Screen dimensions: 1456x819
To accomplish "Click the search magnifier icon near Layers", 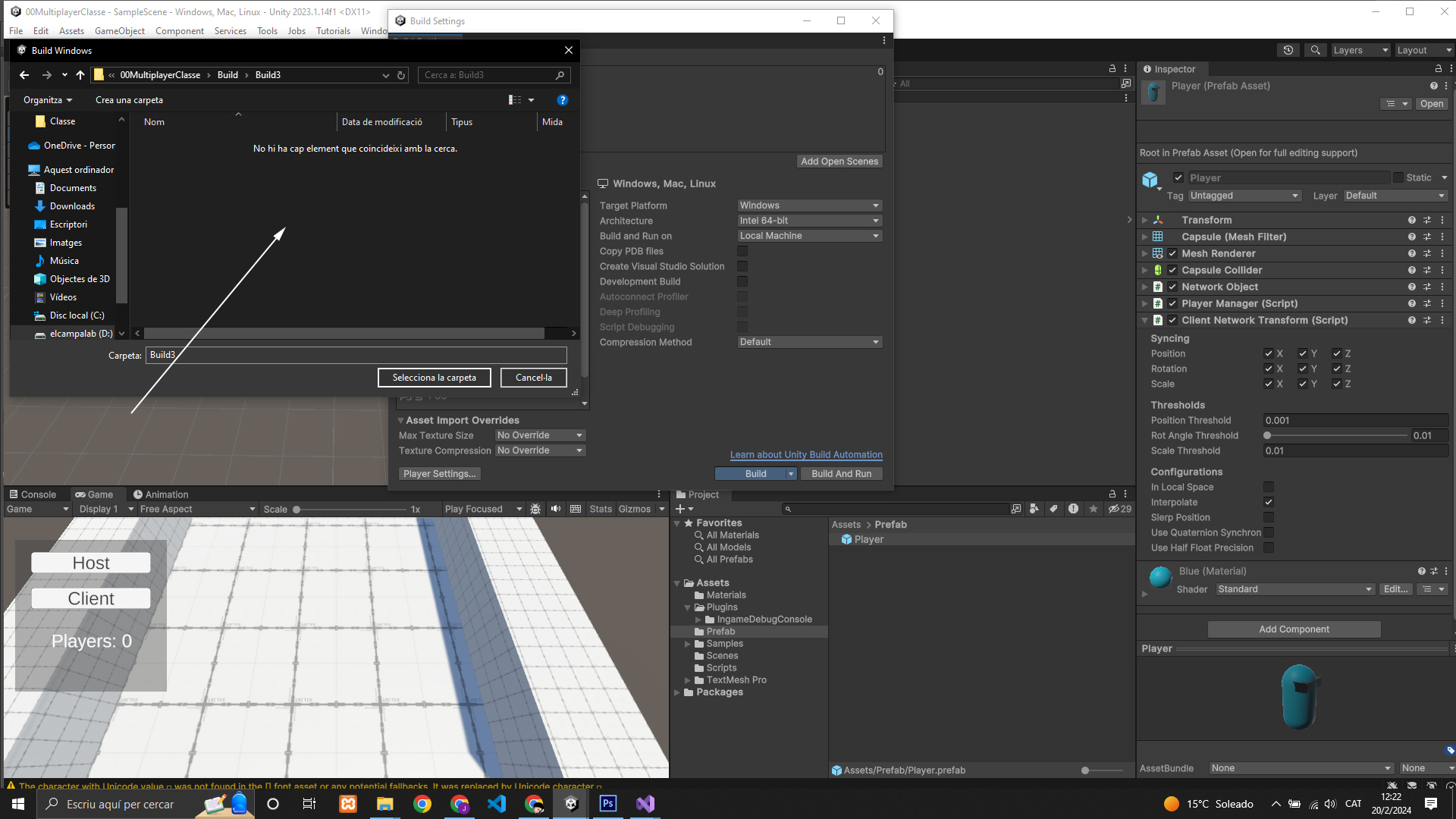I will pos(1316,50).
